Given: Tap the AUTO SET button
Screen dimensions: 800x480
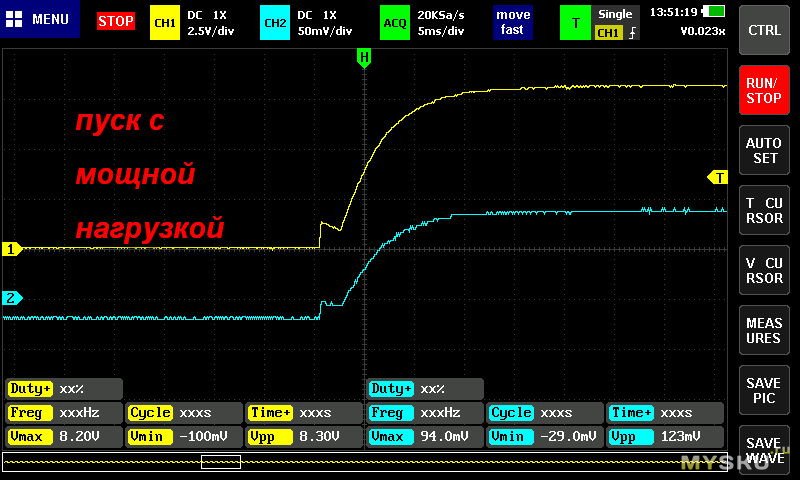Looking at the screenshot, I should point(764,150).
